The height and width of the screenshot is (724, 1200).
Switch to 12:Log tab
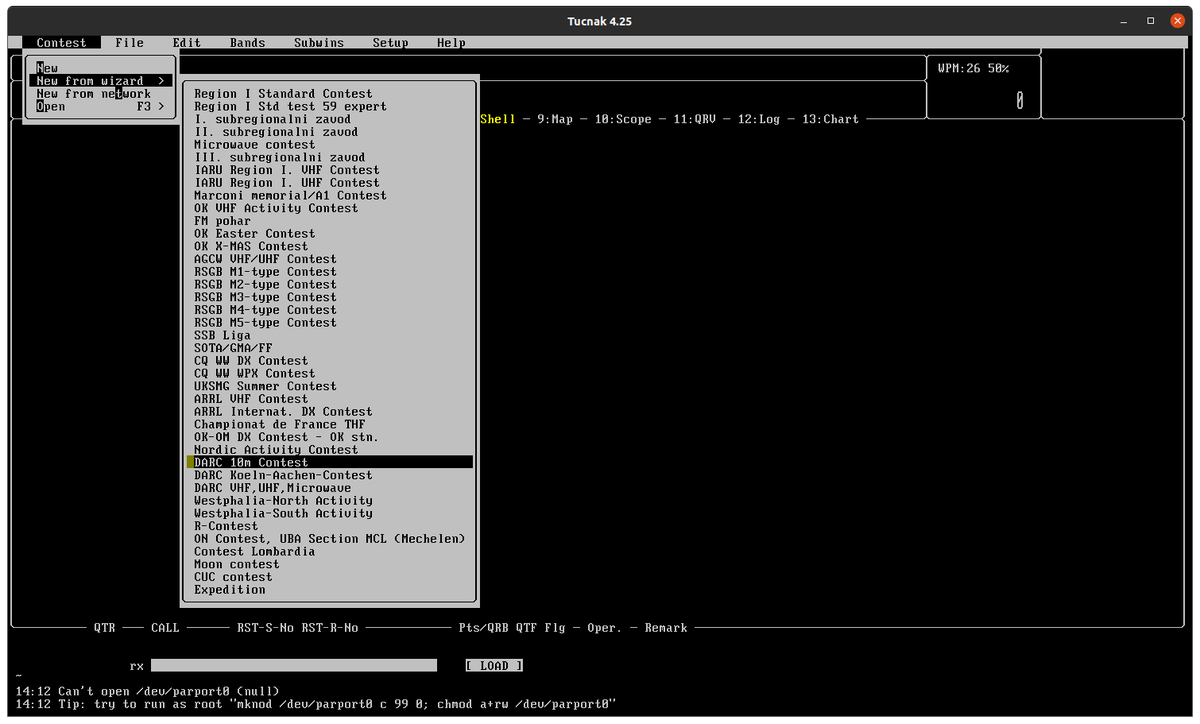[x=758, y=119]
